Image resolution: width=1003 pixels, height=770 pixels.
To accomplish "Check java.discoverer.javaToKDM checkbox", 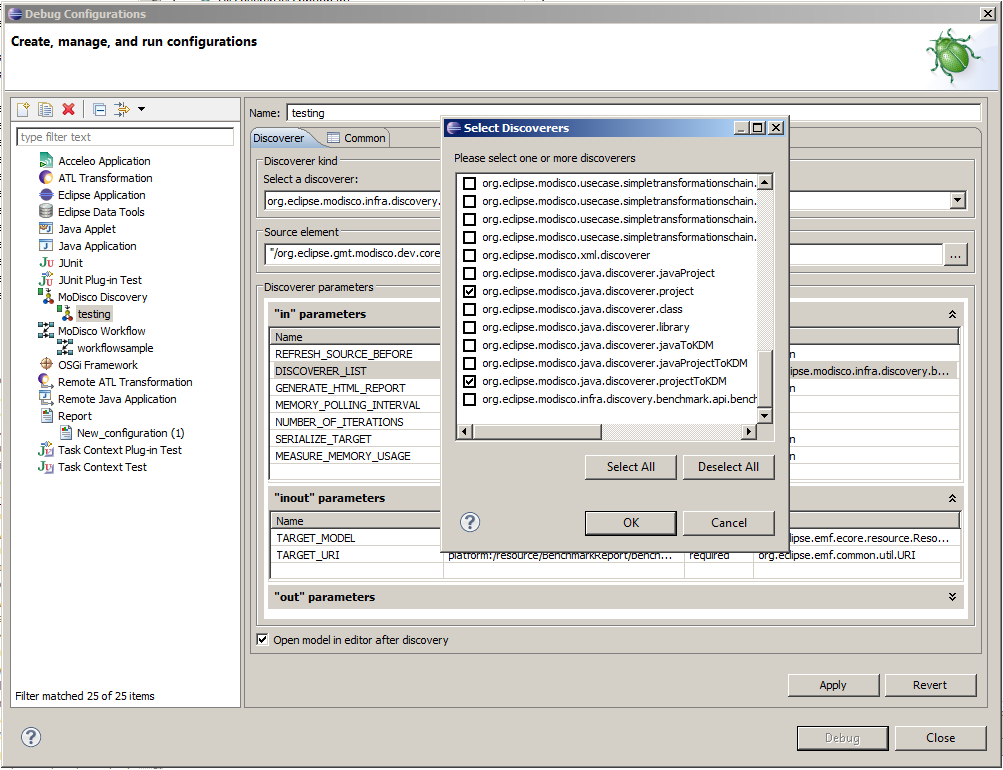I will 470,345.
